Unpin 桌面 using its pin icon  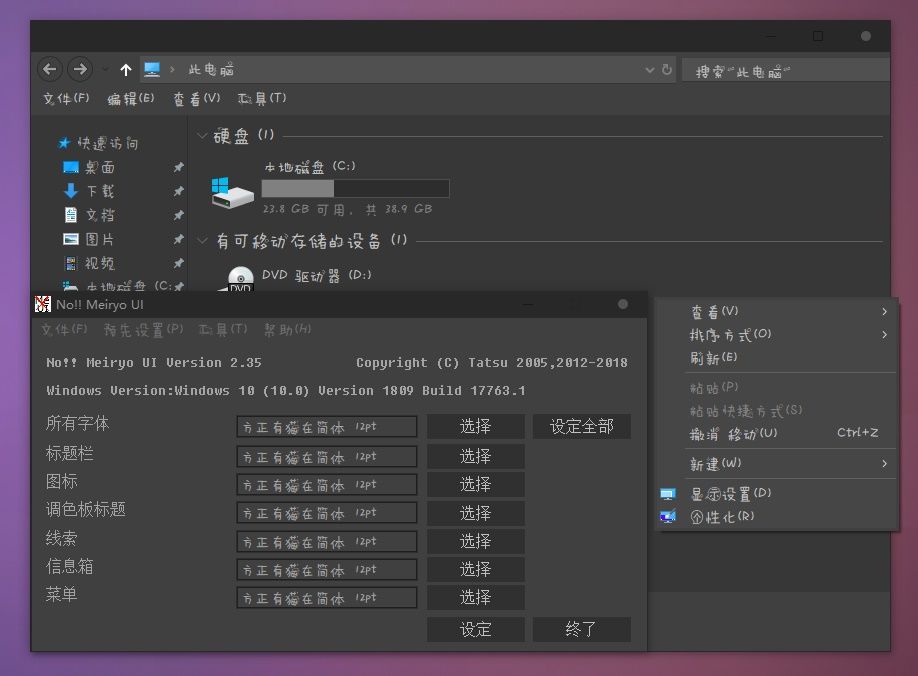click(x=179, y=167)
